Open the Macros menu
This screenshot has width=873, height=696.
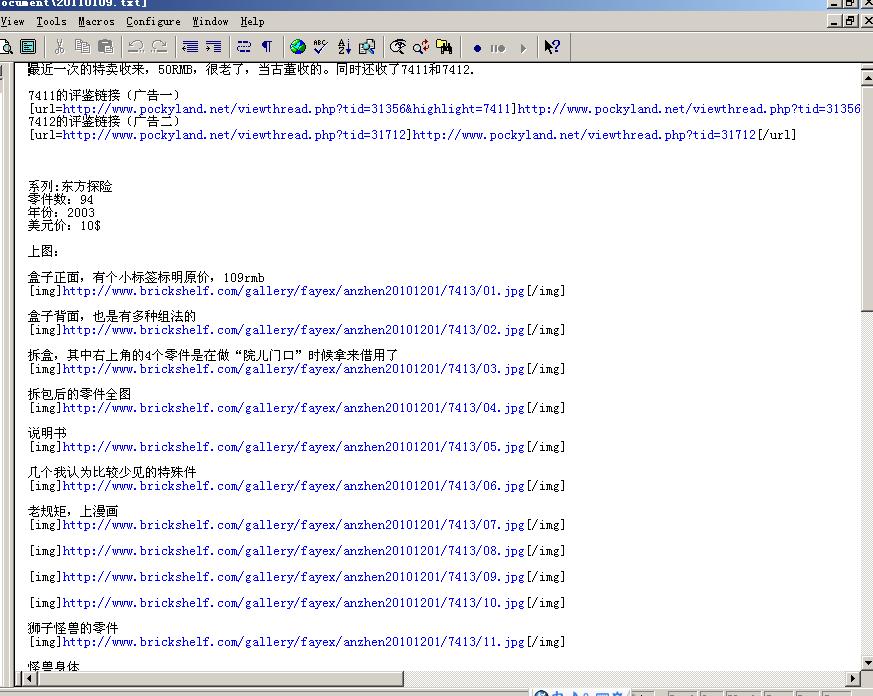[x=96, y=22]
